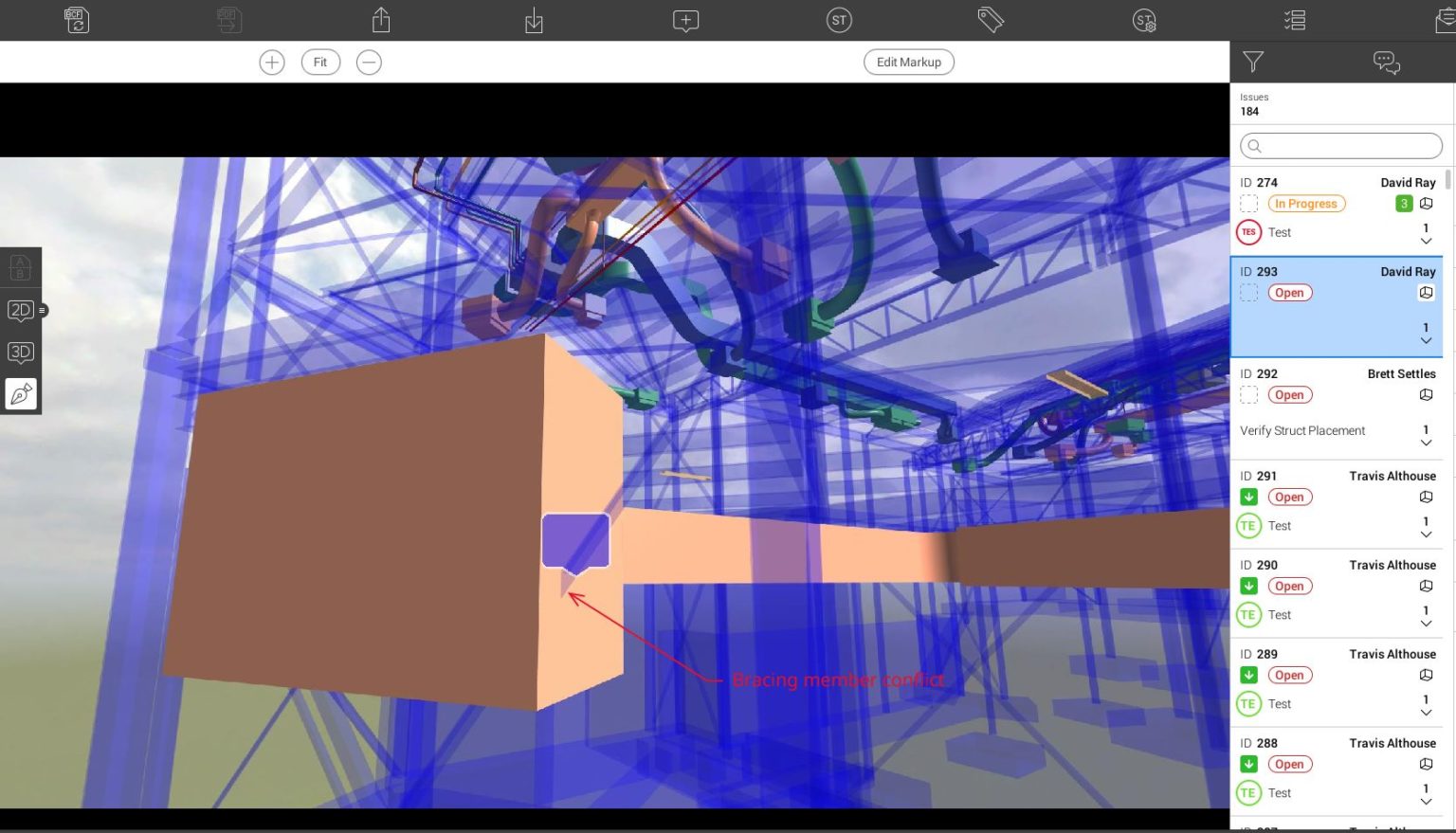This screenshot has width=1456, height=833.
Task: Click inside the issues search field
Action: click(1339, 145)
